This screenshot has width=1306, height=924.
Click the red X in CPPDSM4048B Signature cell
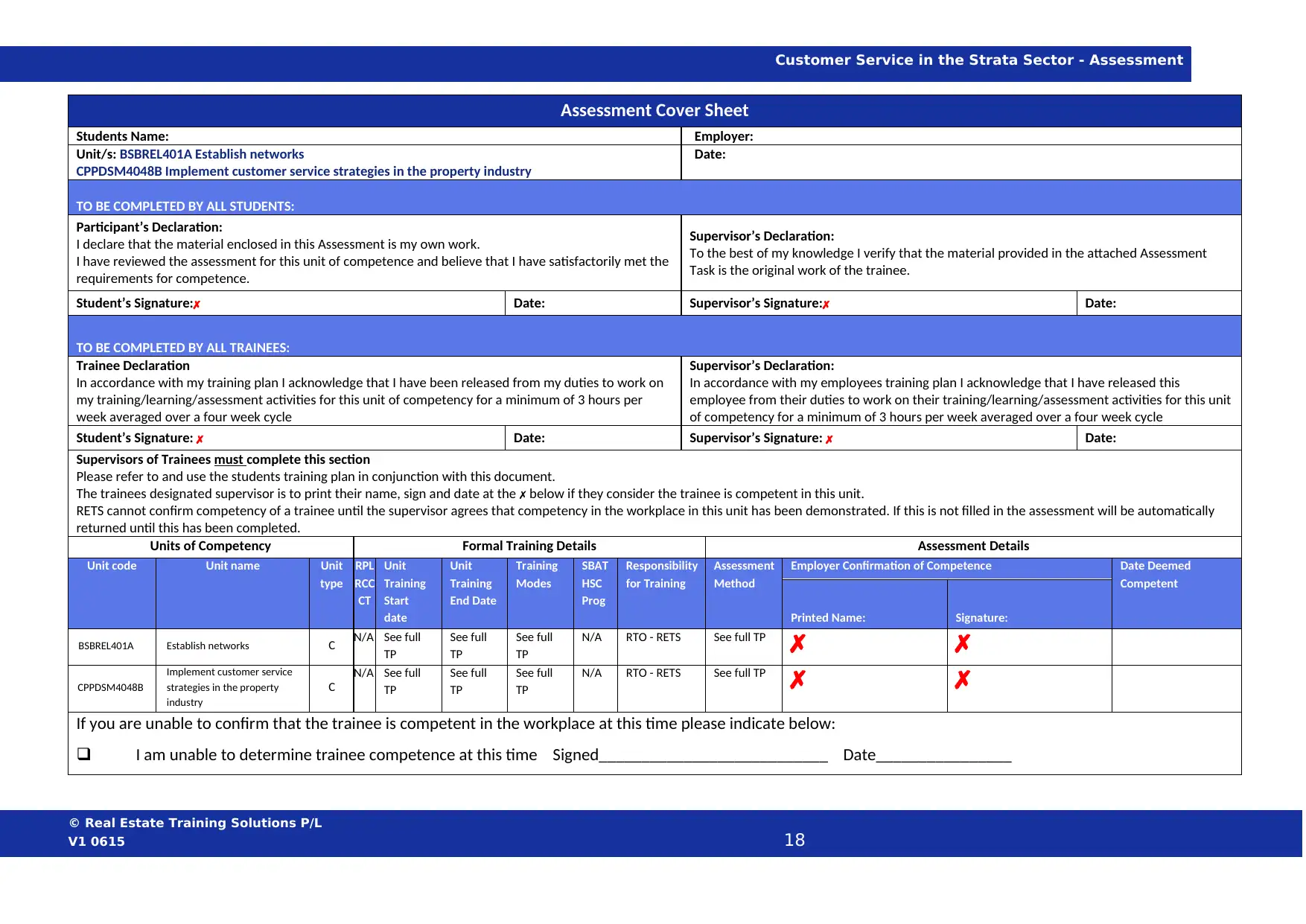pyautogui.click(x=962, y=679)
